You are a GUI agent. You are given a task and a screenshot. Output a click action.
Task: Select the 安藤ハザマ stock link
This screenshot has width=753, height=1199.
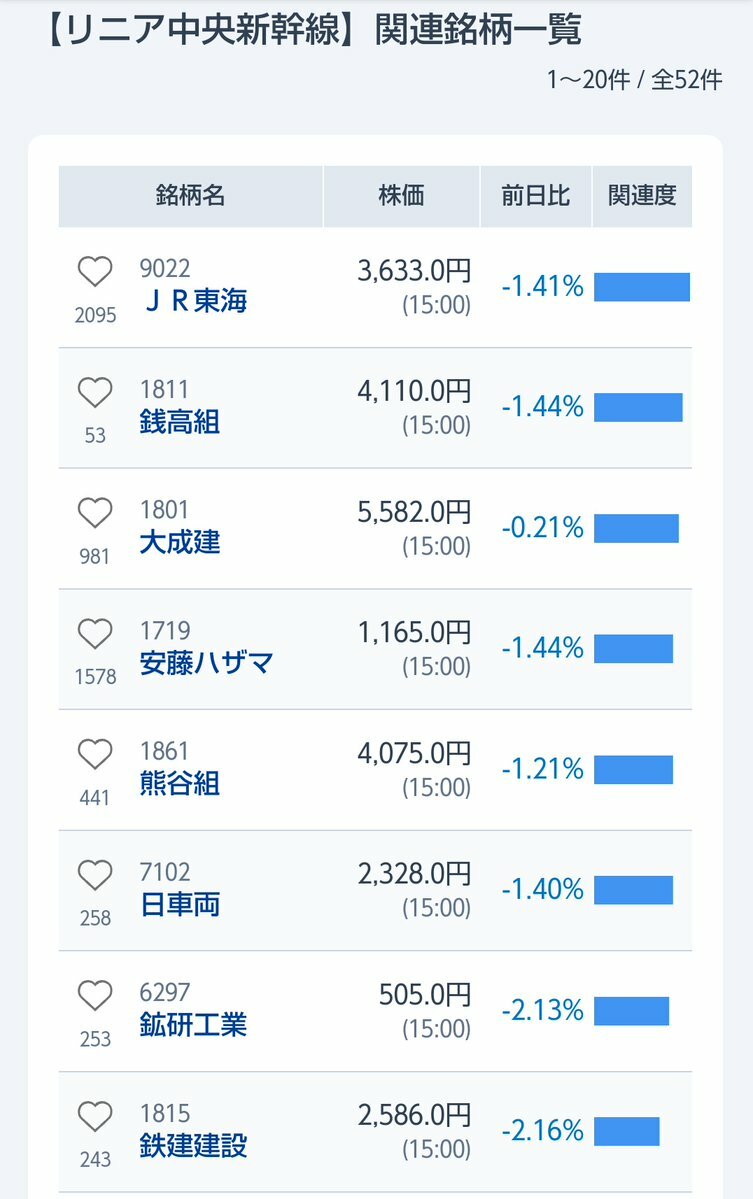click(x=206, y=663)
